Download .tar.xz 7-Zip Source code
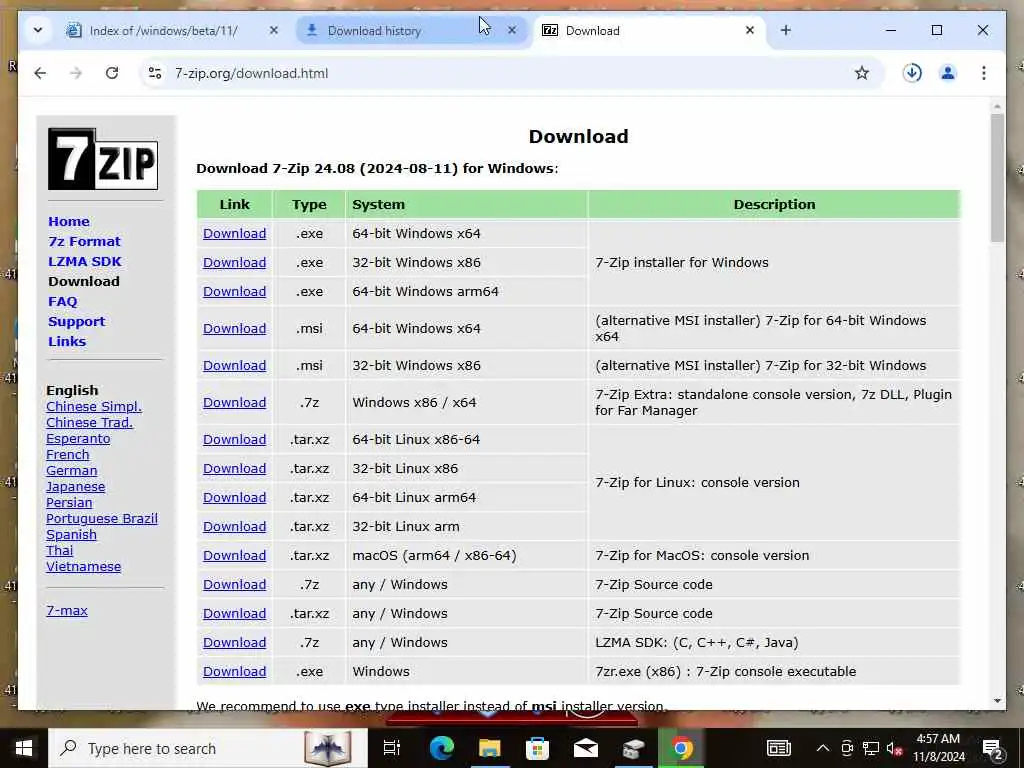 [234, 614]
